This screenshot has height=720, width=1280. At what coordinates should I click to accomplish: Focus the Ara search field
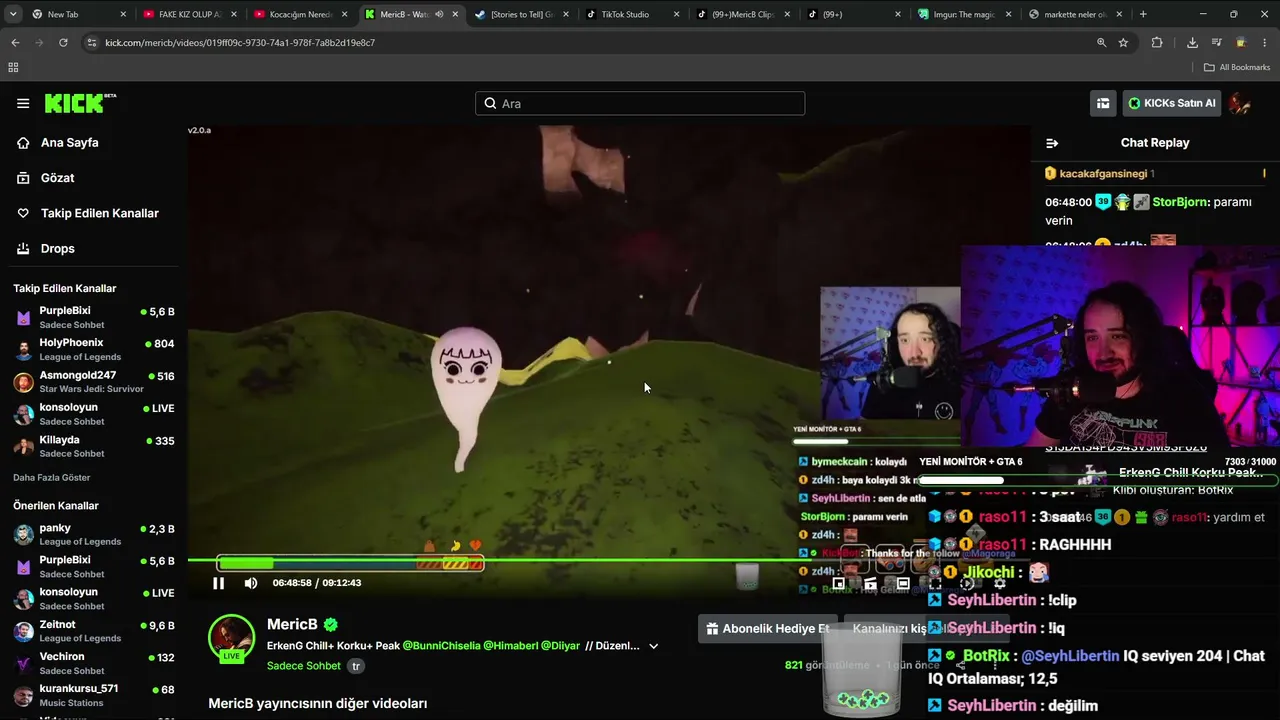(640, 103)
